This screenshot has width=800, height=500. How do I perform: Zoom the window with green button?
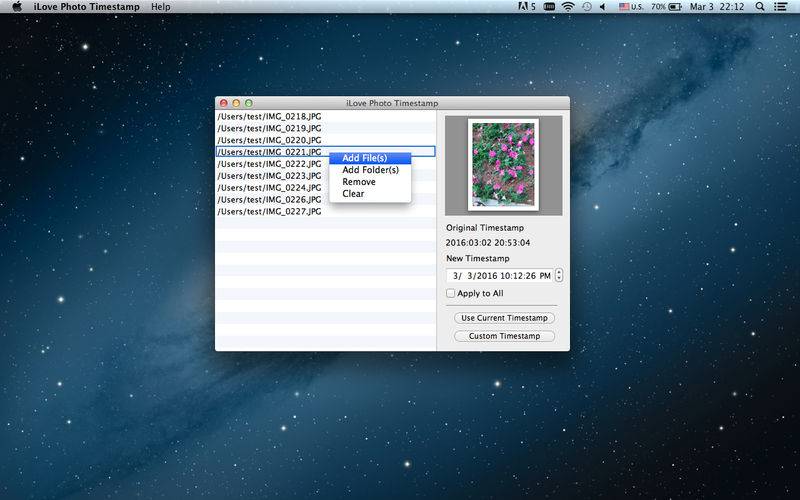(x=249, y=103)
